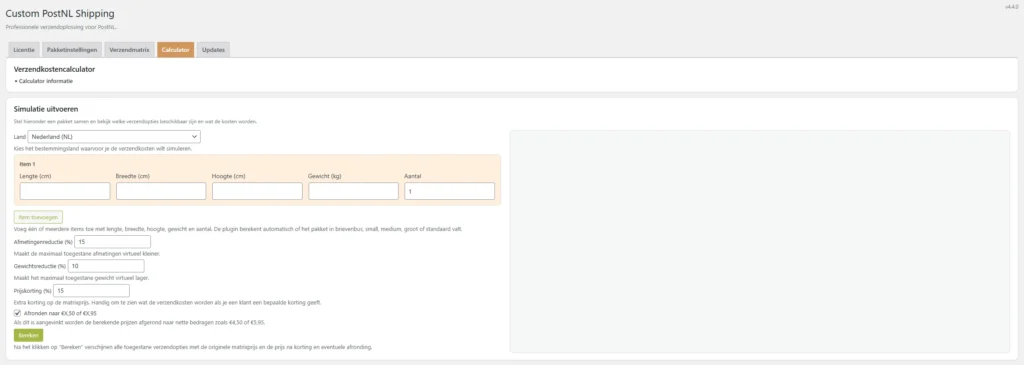Image resolution: width=1024 pixels, height=365 pixels.
Task: Select the Simulatie uitvoeren heading
Action: click(x=46, y=109)
